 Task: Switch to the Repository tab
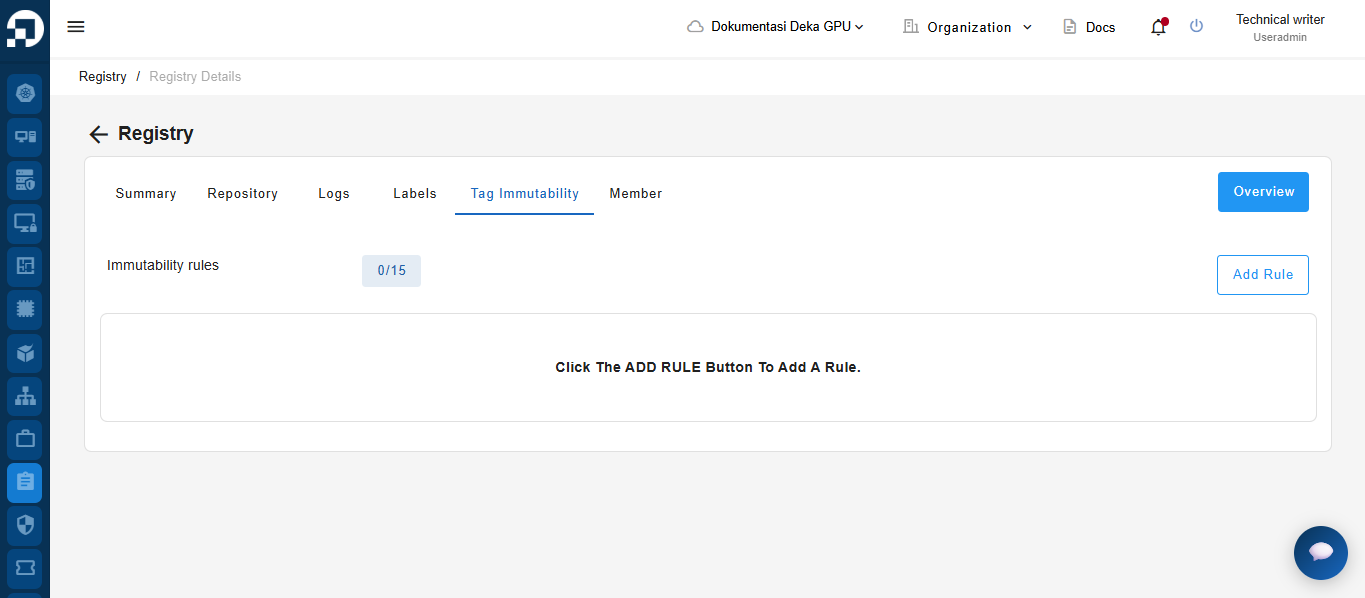pos(242,194)
